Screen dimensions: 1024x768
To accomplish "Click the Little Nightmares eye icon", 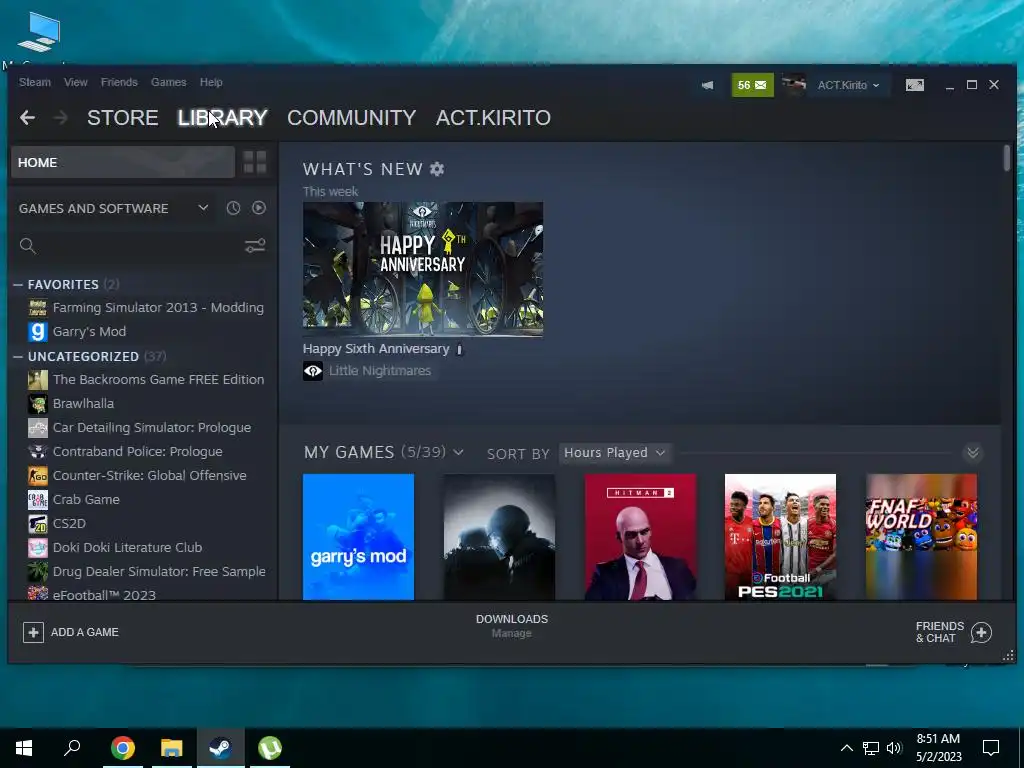I will (x=313, y=371).
